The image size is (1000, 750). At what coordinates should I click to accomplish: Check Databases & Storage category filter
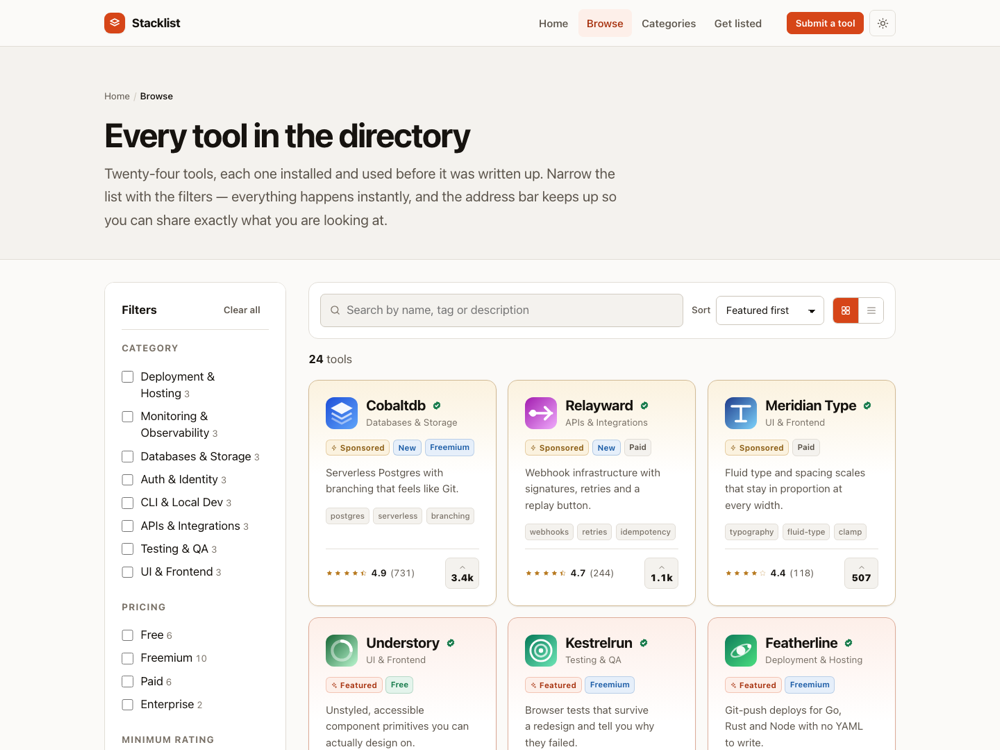(x=128, y=457)
